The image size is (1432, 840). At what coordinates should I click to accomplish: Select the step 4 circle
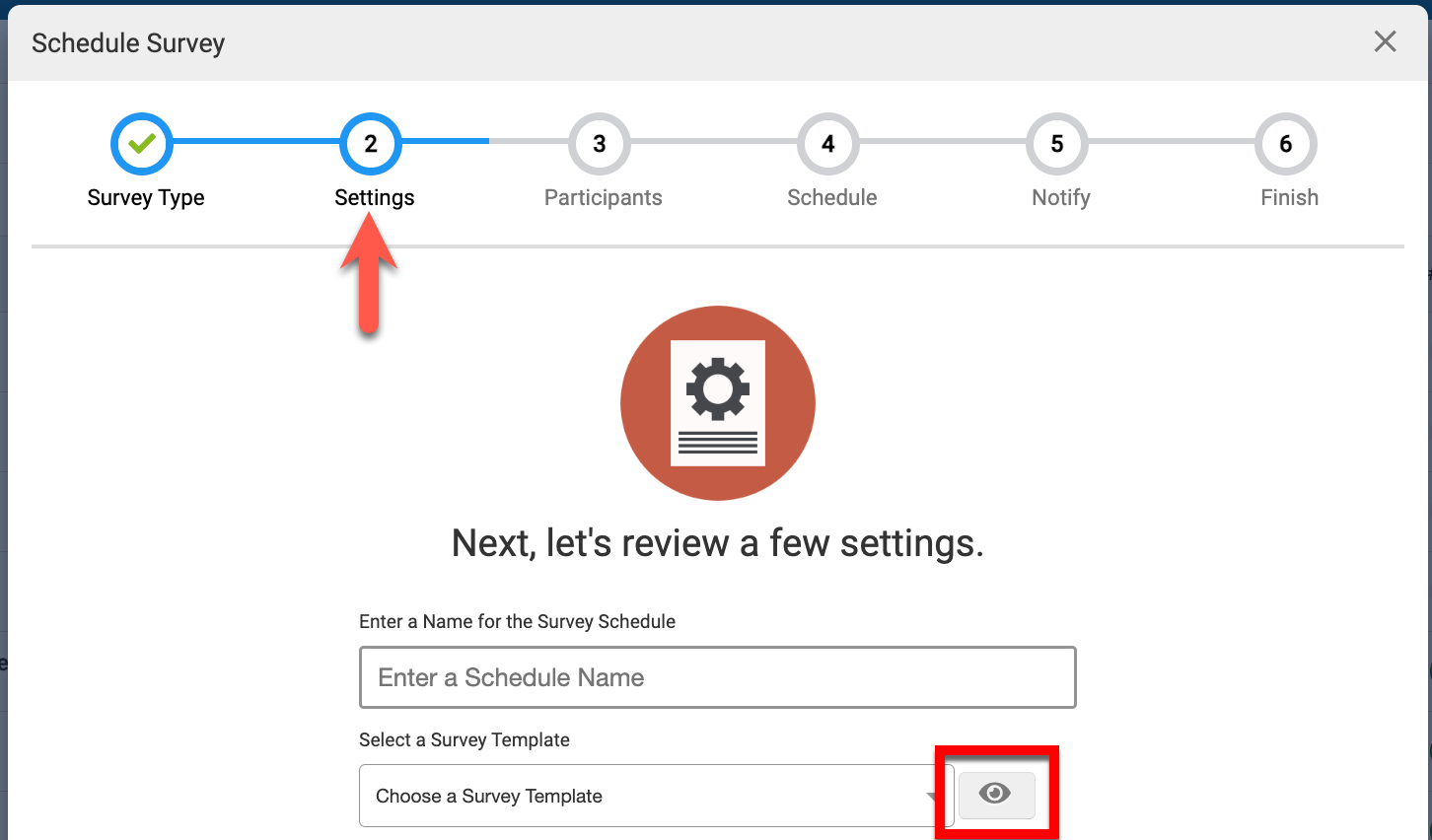(828, 144)
